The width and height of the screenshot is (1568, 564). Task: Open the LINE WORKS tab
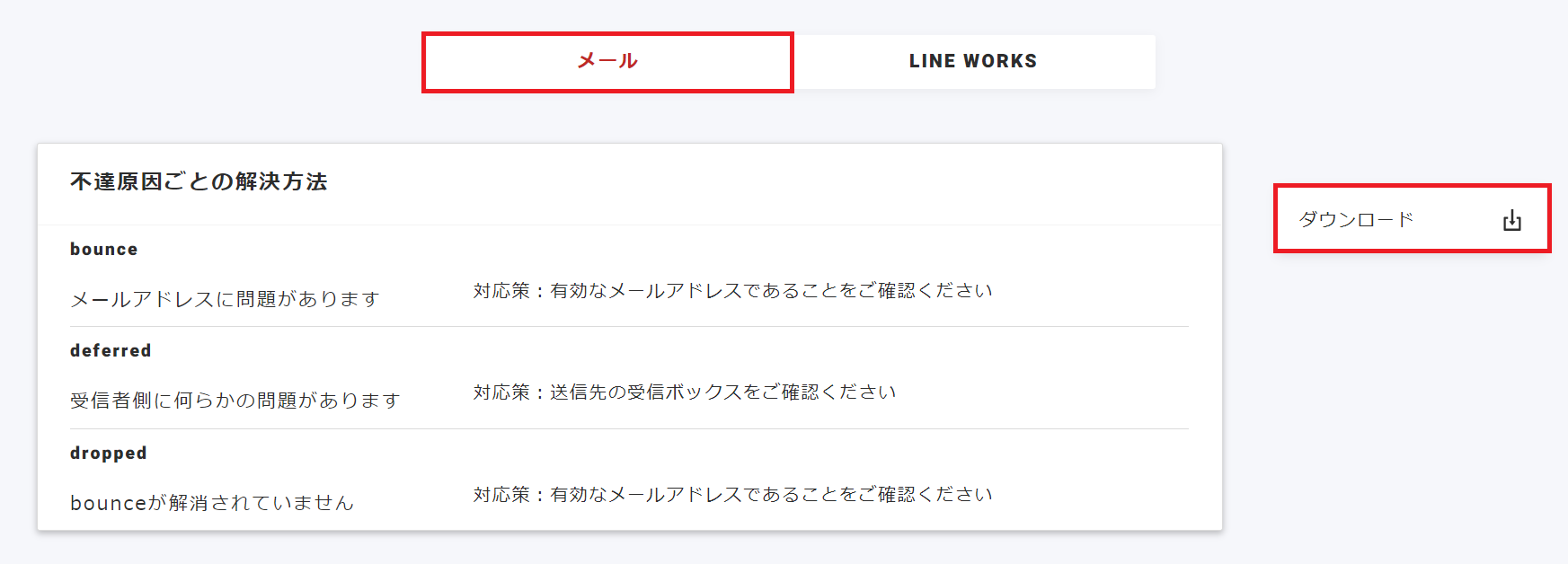point(973,62)
